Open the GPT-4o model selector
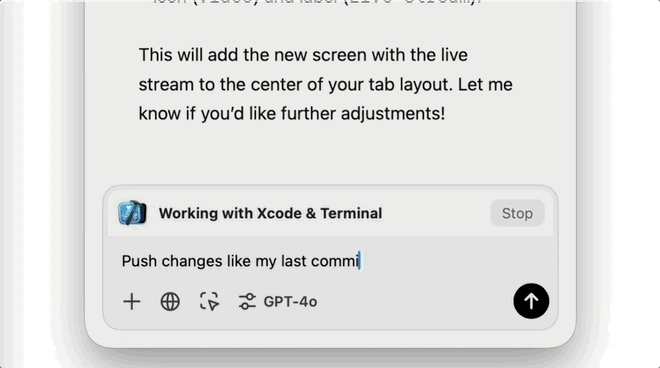This screenshot has width=660, height=368. click(290, 302)
